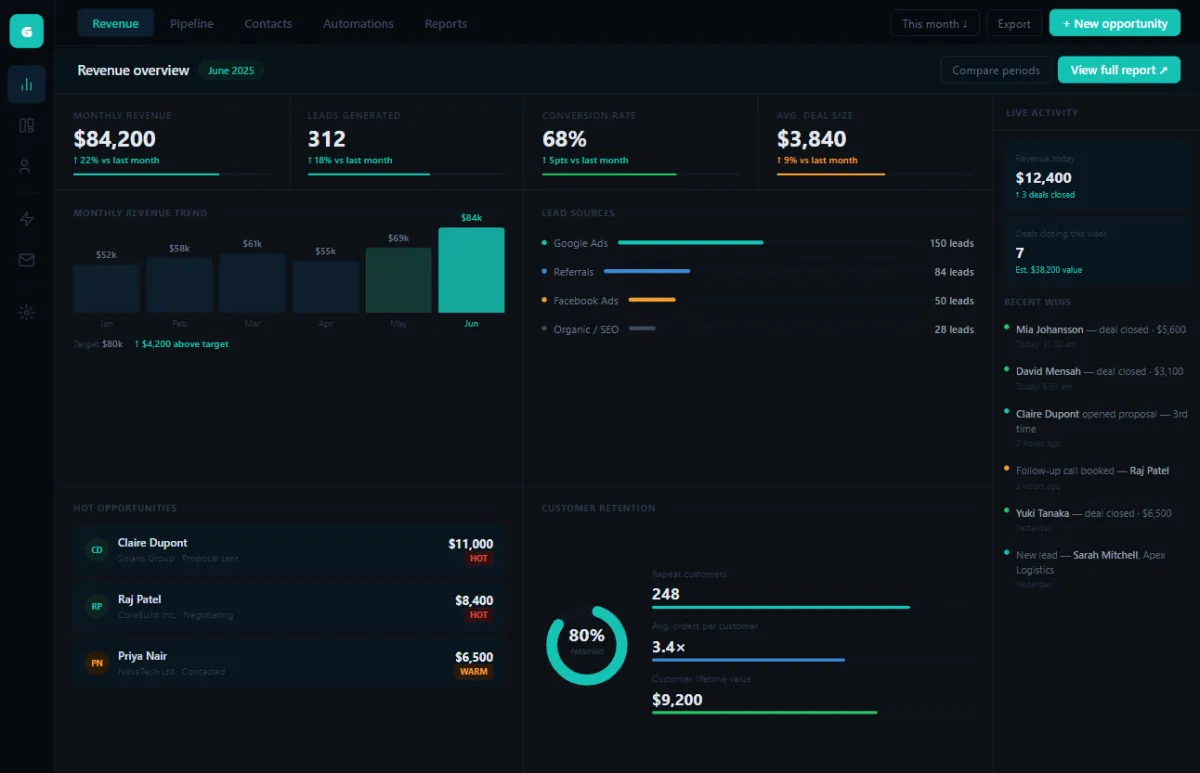
Task: Select the Priya Nair opportunity name
Action: [x=142, y=656]
